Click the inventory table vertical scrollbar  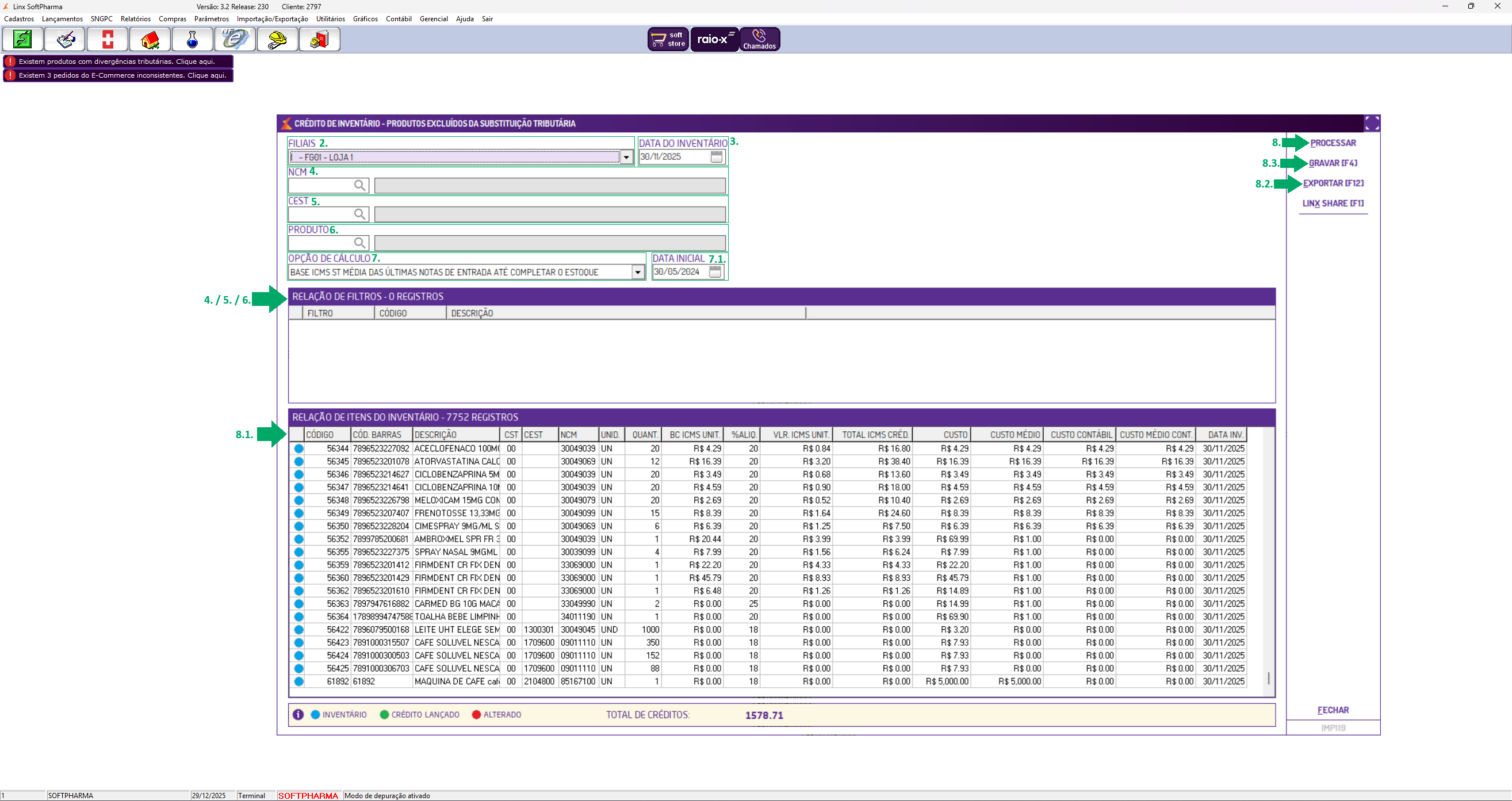1268,678
